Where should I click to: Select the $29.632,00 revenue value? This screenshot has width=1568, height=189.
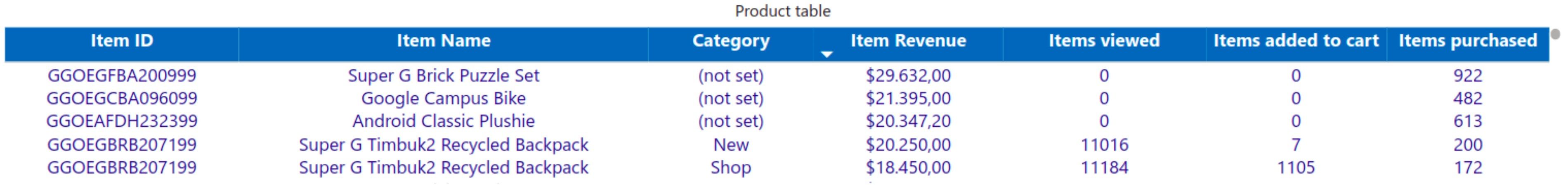pyautogui.click(x=907, y=76)
